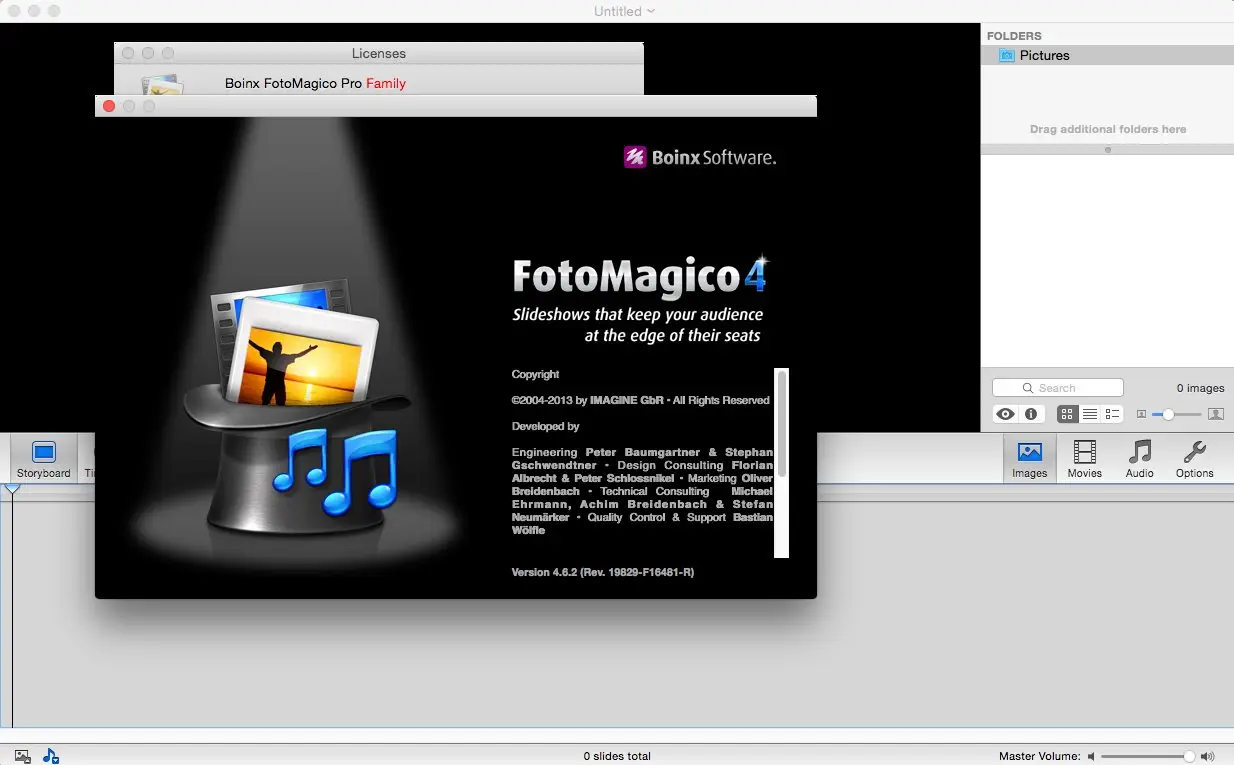Viewport: 1234px width, 765px height.
Task: Show image info with the 'i' button
Action: point(1031,414)
